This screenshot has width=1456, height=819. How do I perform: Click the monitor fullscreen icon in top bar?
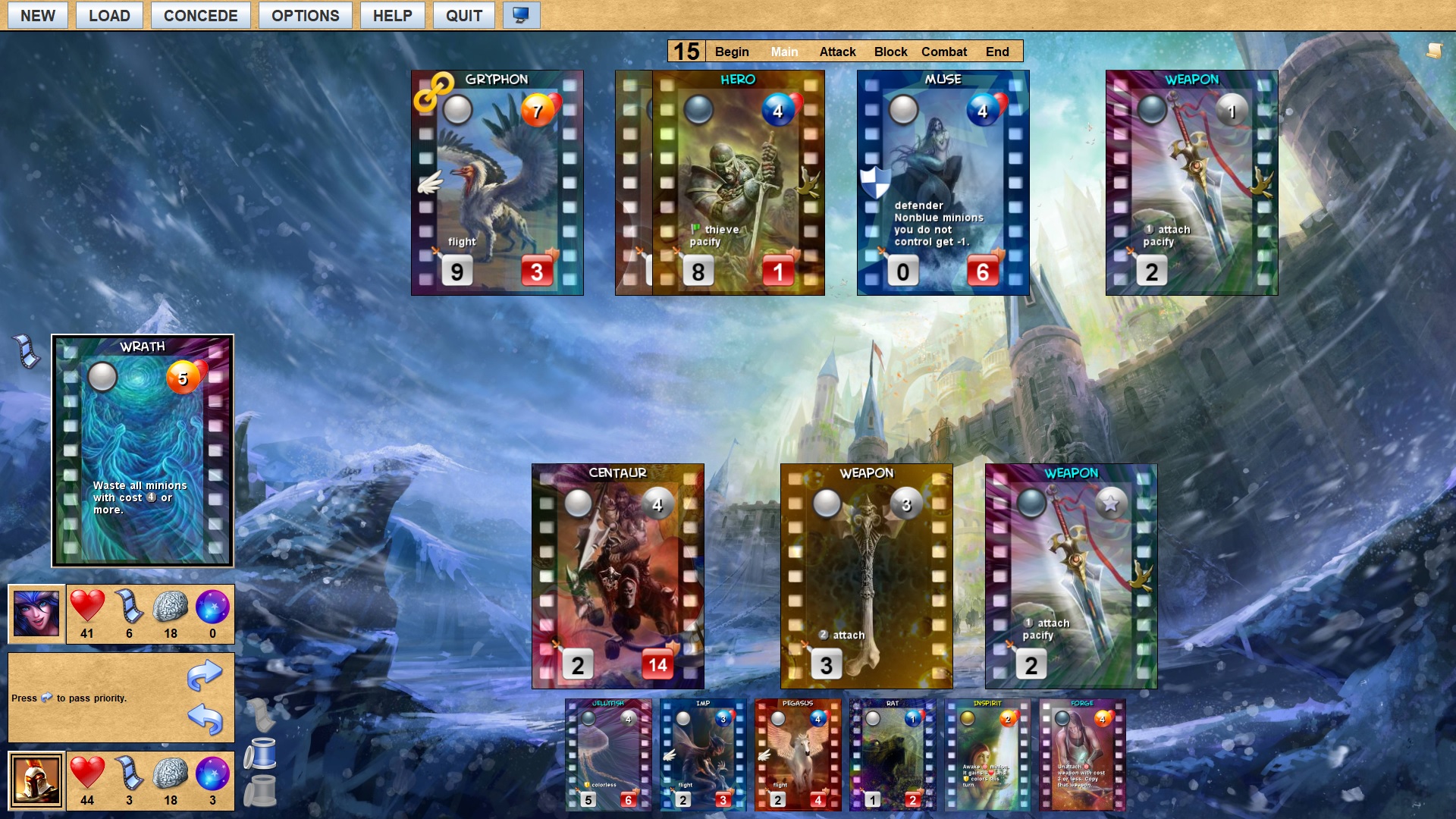tap(521, 15)
